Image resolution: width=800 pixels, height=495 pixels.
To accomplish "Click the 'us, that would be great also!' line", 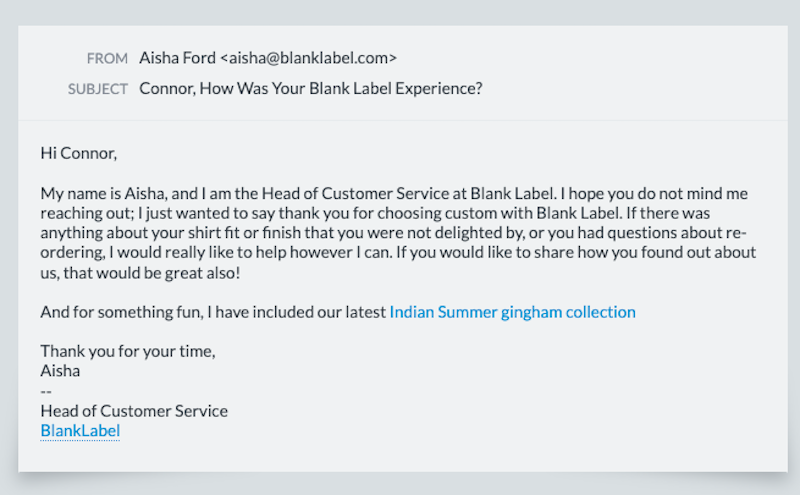I will 140,273.
